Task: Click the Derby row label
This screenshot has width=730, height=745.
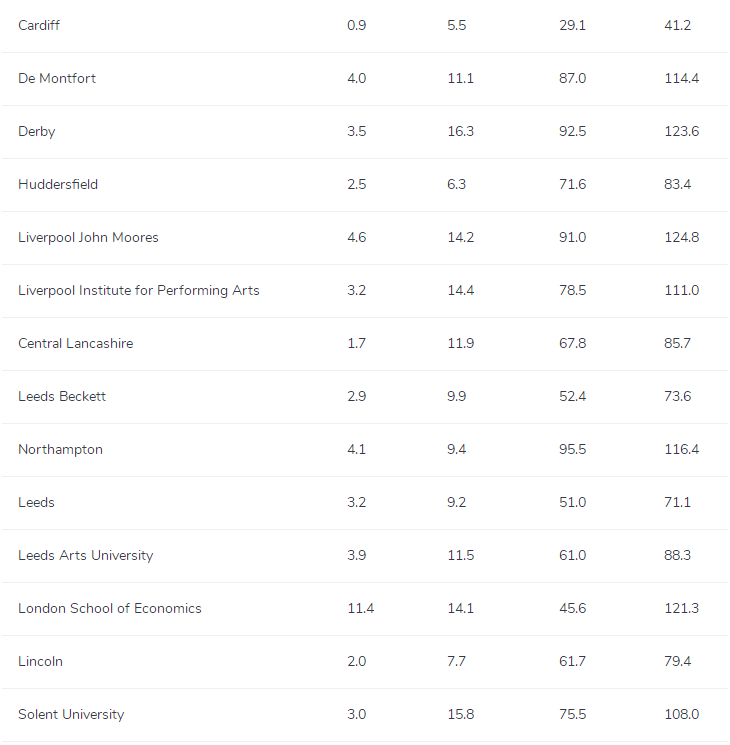Action: pyautogui.click(x=36, y=131)
